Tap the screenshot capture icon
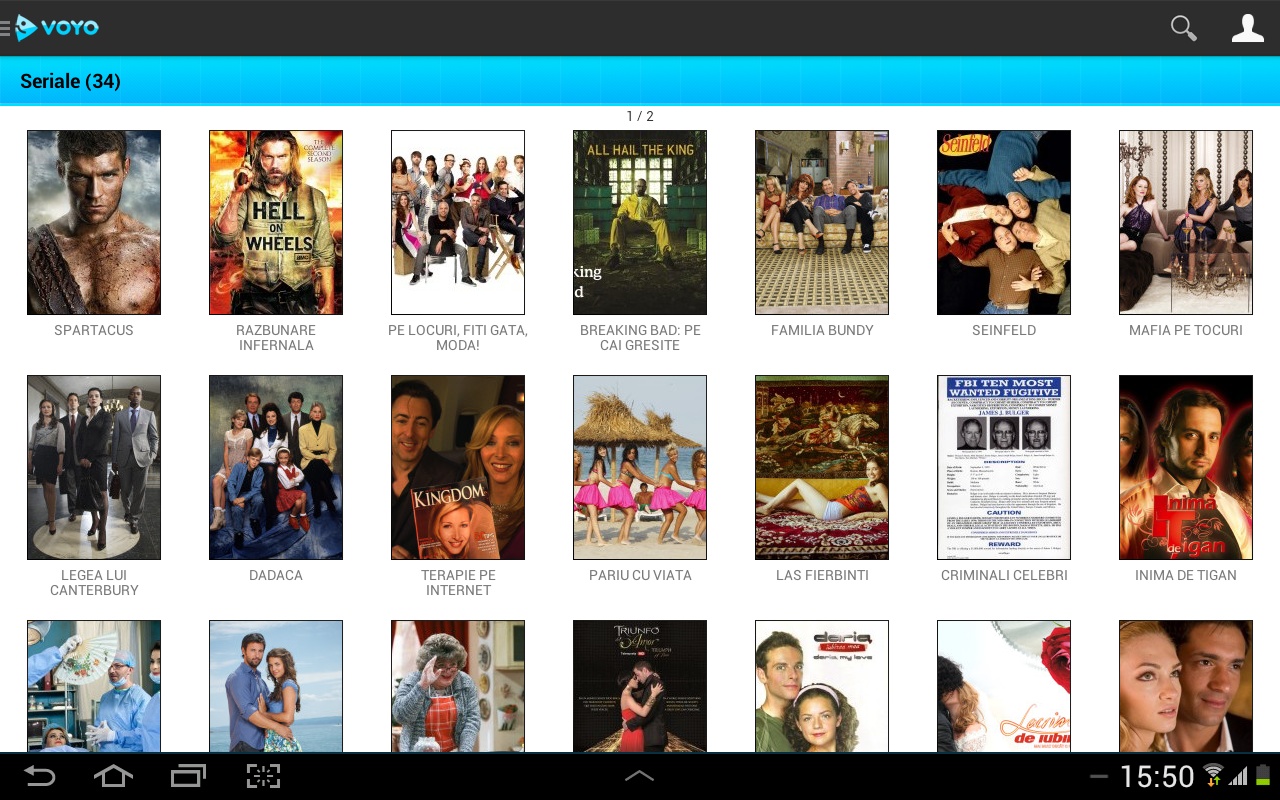The height and width of the screenshot is (800, 1280). (x=263, y=776)
